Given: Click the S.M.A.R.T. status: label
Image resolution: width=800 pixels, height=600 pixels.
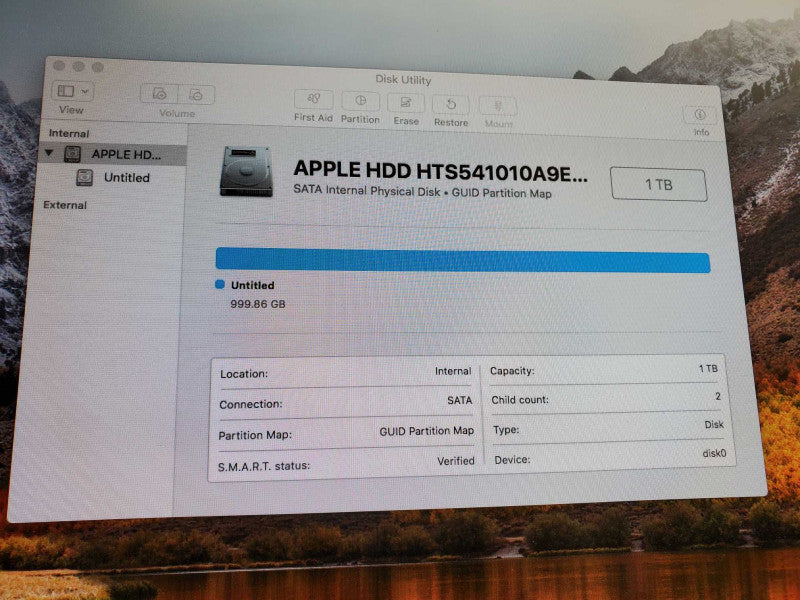Looking at the screenshot, I should pyautogui.click(x=264, y=466).
